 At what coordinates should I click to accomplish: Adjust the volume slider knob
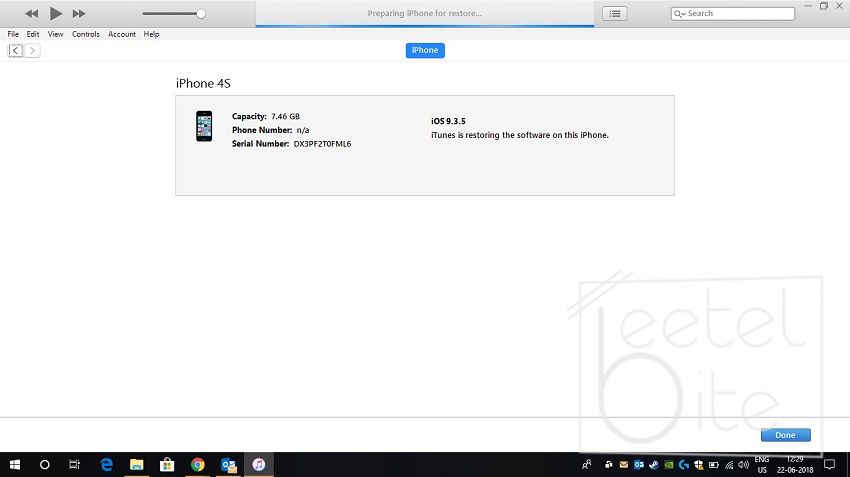(x=201, y=14)
